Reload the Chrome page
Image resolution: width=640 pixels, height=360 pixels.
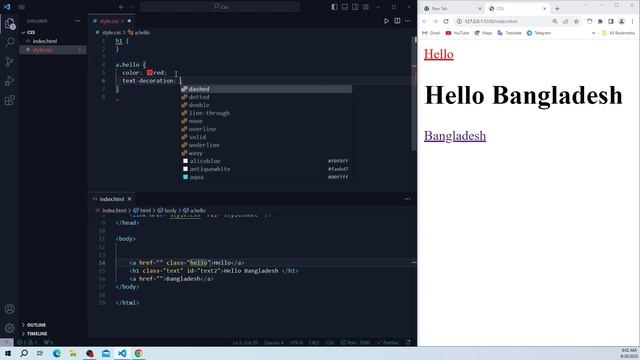446,21
